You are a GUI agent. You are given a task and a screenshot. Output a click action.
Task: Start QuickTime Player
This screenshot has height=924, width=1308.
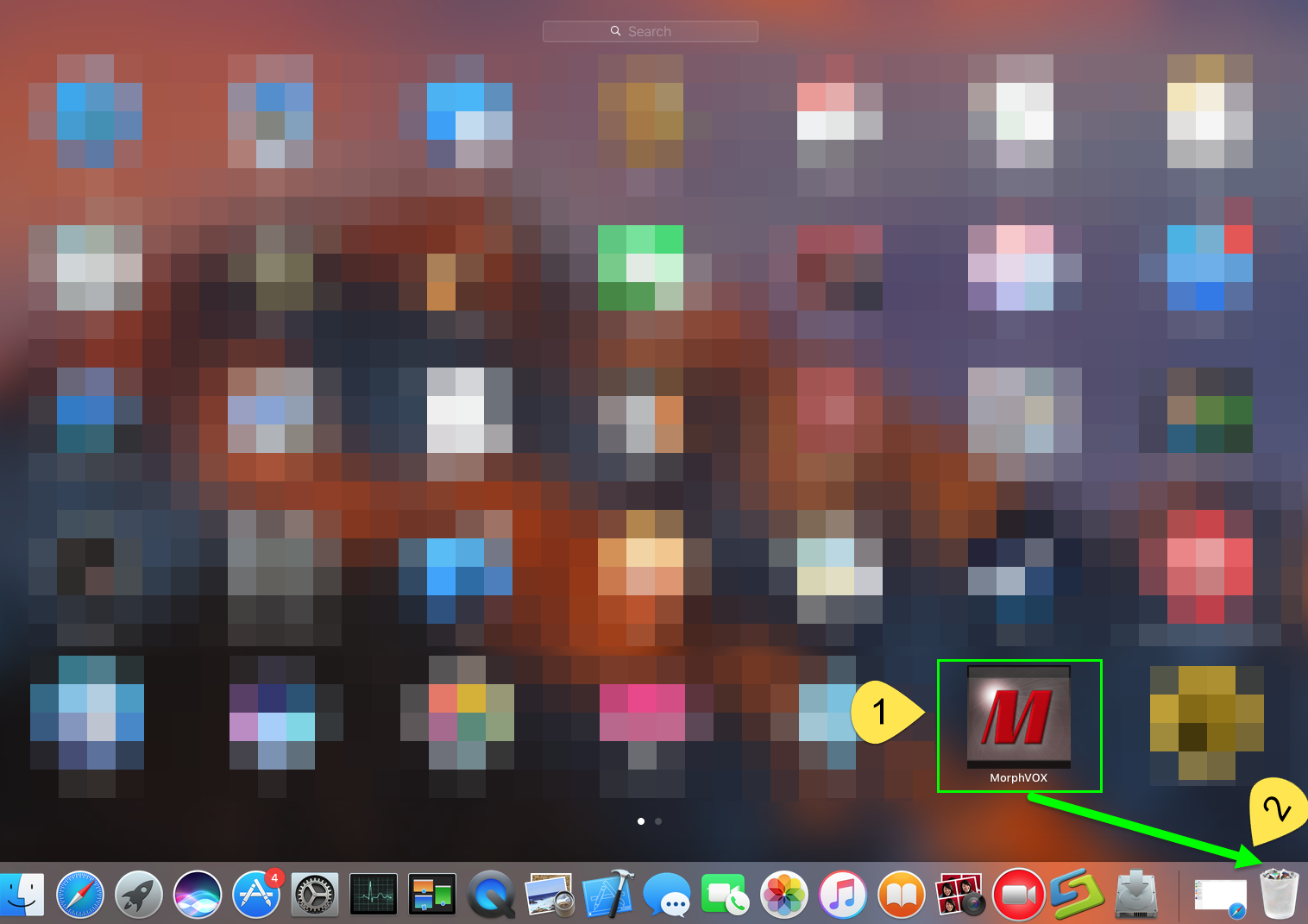click(490, 895)
